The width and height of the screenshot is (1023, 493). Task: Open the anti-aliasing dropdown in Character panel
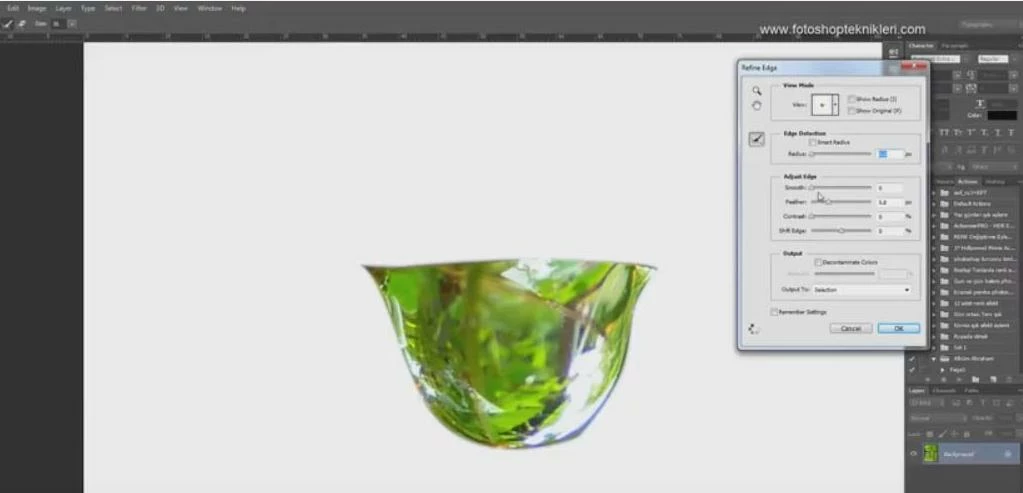click(992, 167)
